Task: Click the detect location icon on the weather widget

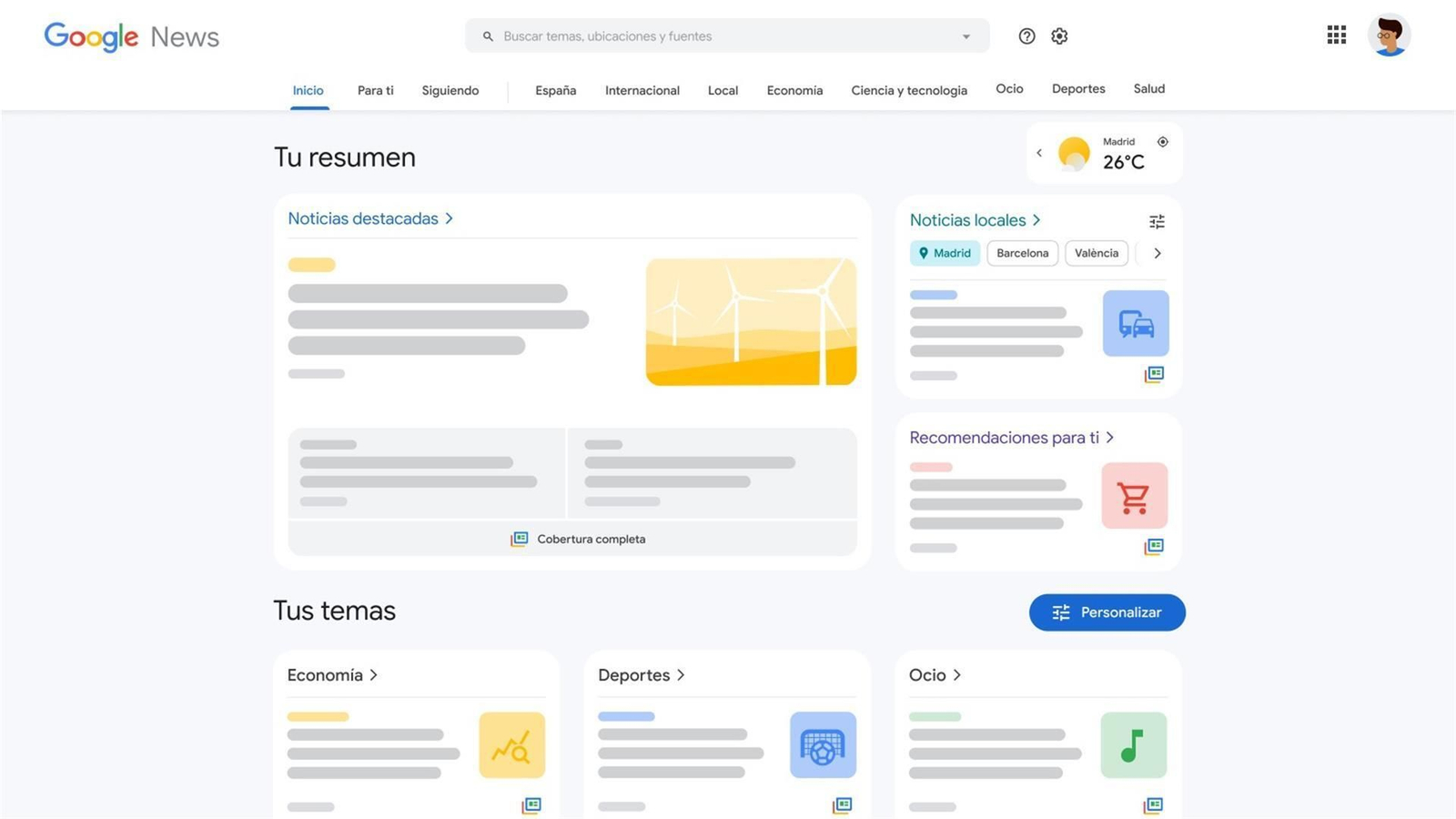Action: [x=1163, y=142]
